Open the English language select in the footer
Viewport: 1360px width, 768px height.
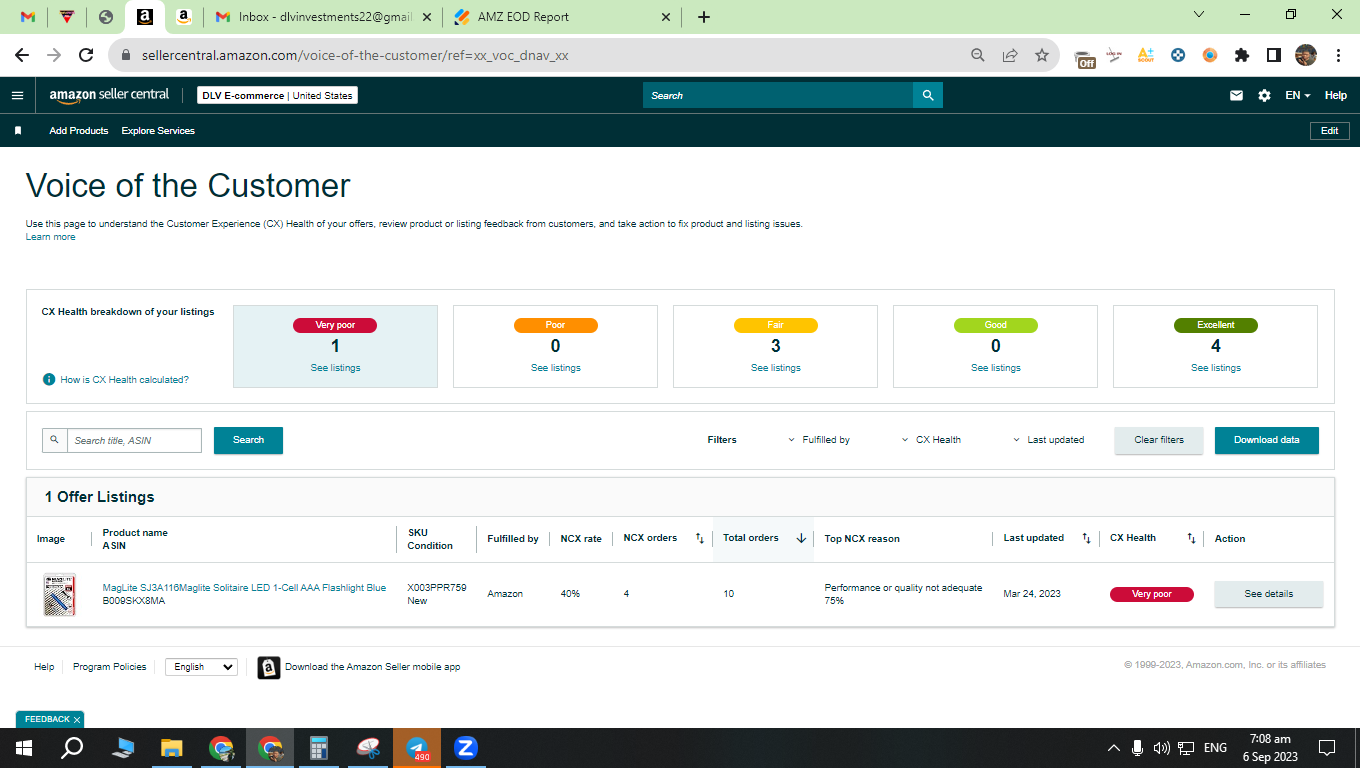[x=201, y=667]
